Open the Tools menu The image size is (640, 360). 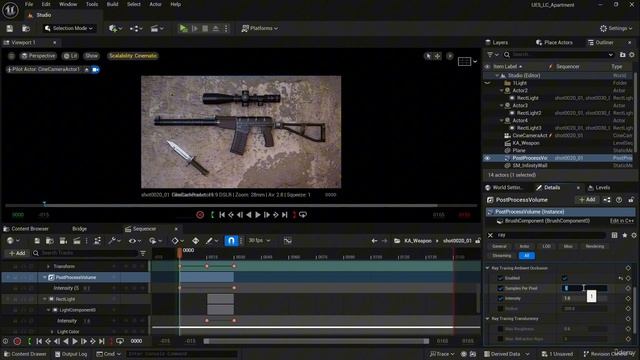click(92, 4)
